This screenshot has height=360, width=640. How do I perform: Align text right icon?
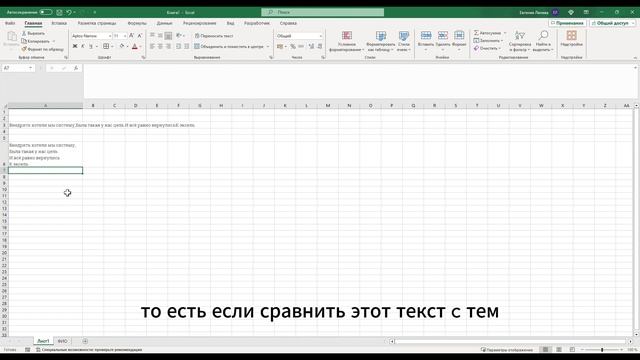tap(168, 47)
